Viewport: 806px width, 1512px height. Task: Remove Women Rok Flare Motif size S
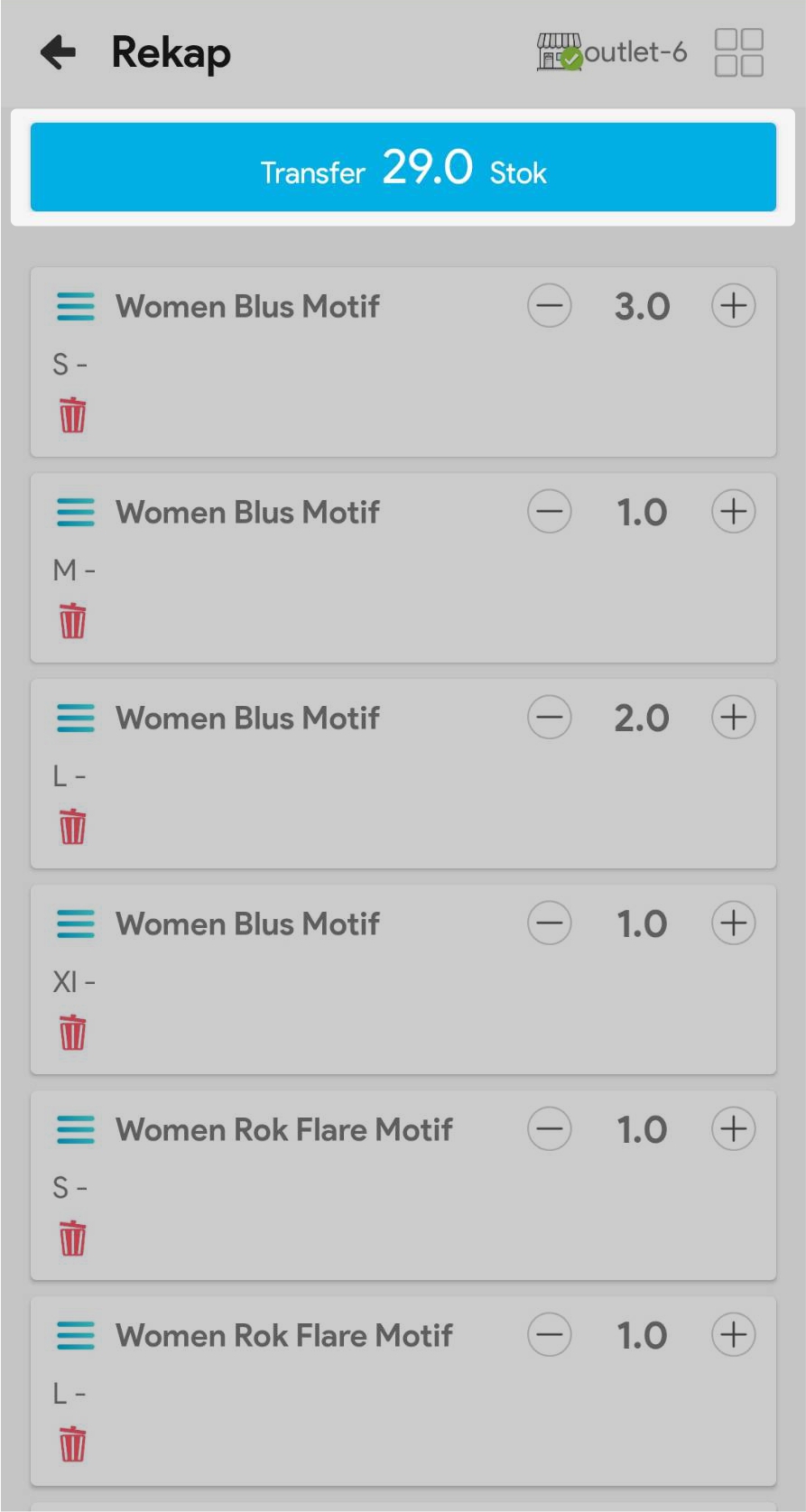[72, 1238]
